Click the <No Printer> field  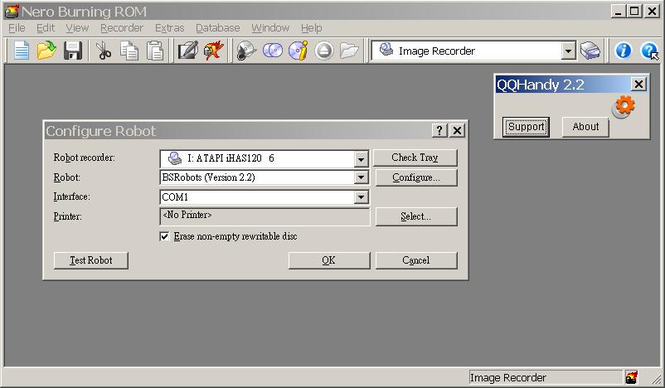[x=265, y=216]
